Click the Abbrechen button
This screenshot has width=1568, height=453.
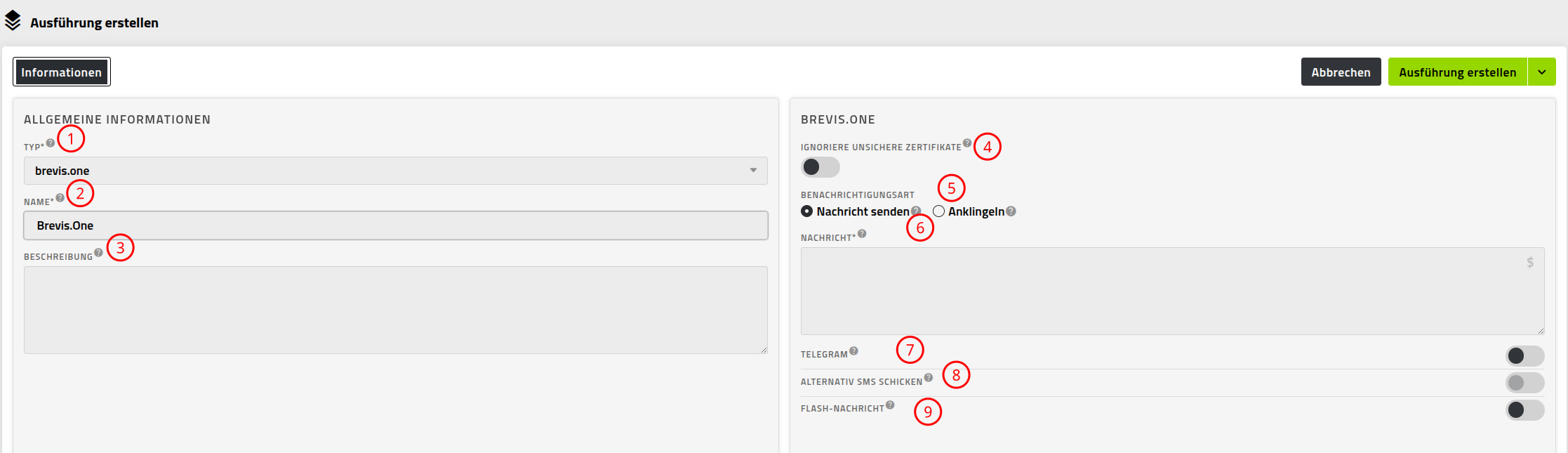1341,72
